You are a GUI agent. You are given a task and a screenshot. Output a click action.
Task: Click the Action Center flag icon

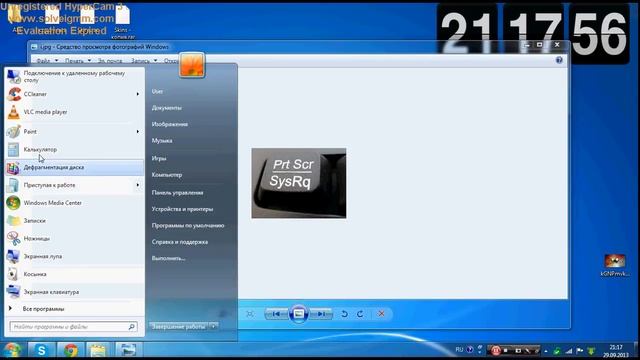coord(580,351)
